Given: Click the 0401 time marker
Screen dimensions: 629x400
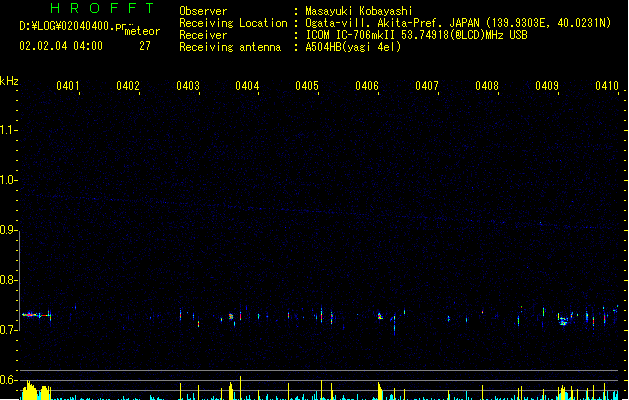Looking at the screenshot, I should click(x=68, y=86).
